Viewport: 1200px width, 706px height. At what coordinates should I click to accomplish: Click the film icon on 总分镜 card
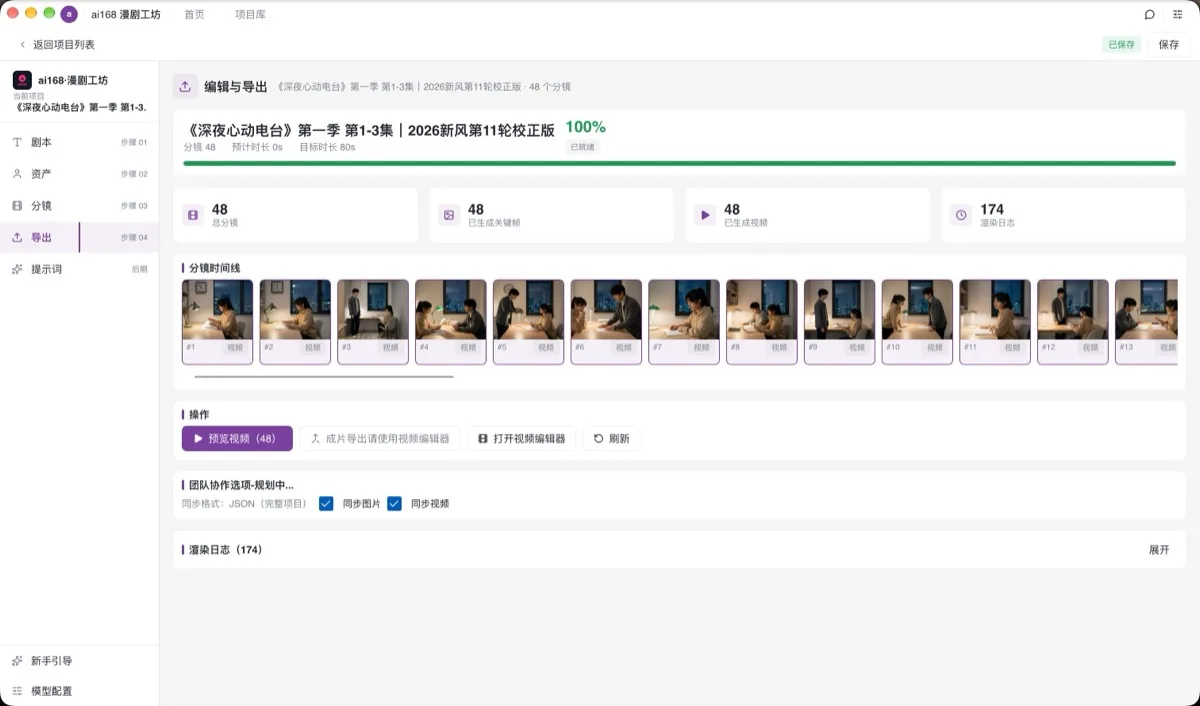pos(193,215)
